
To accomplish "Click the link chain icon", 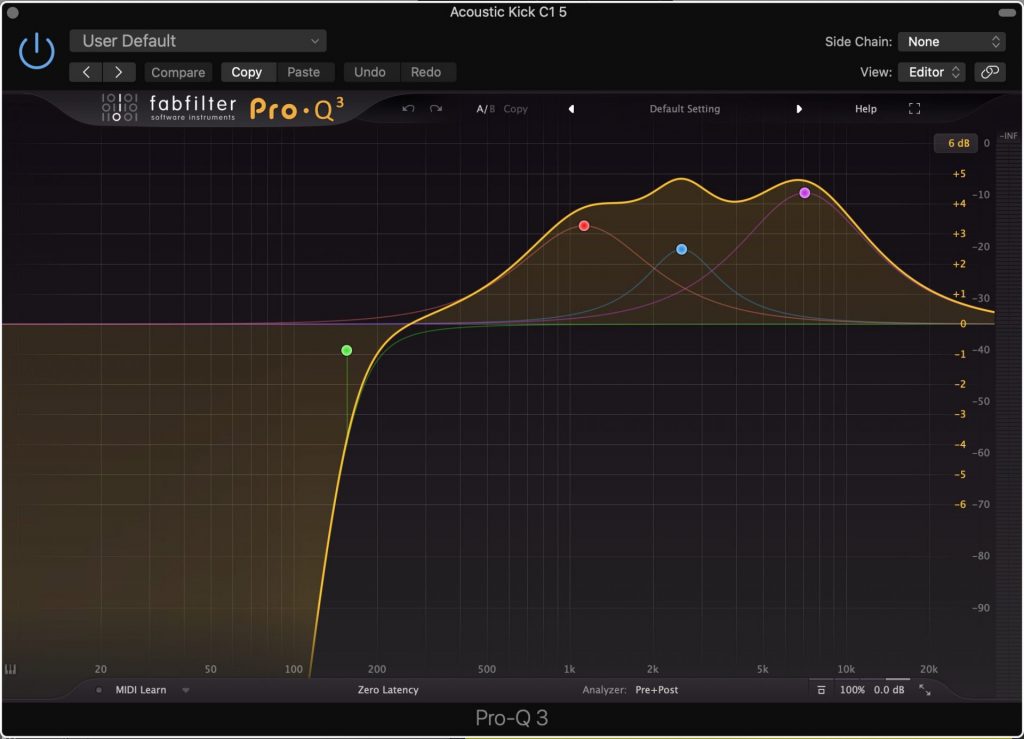I will (x=990, y=72).
